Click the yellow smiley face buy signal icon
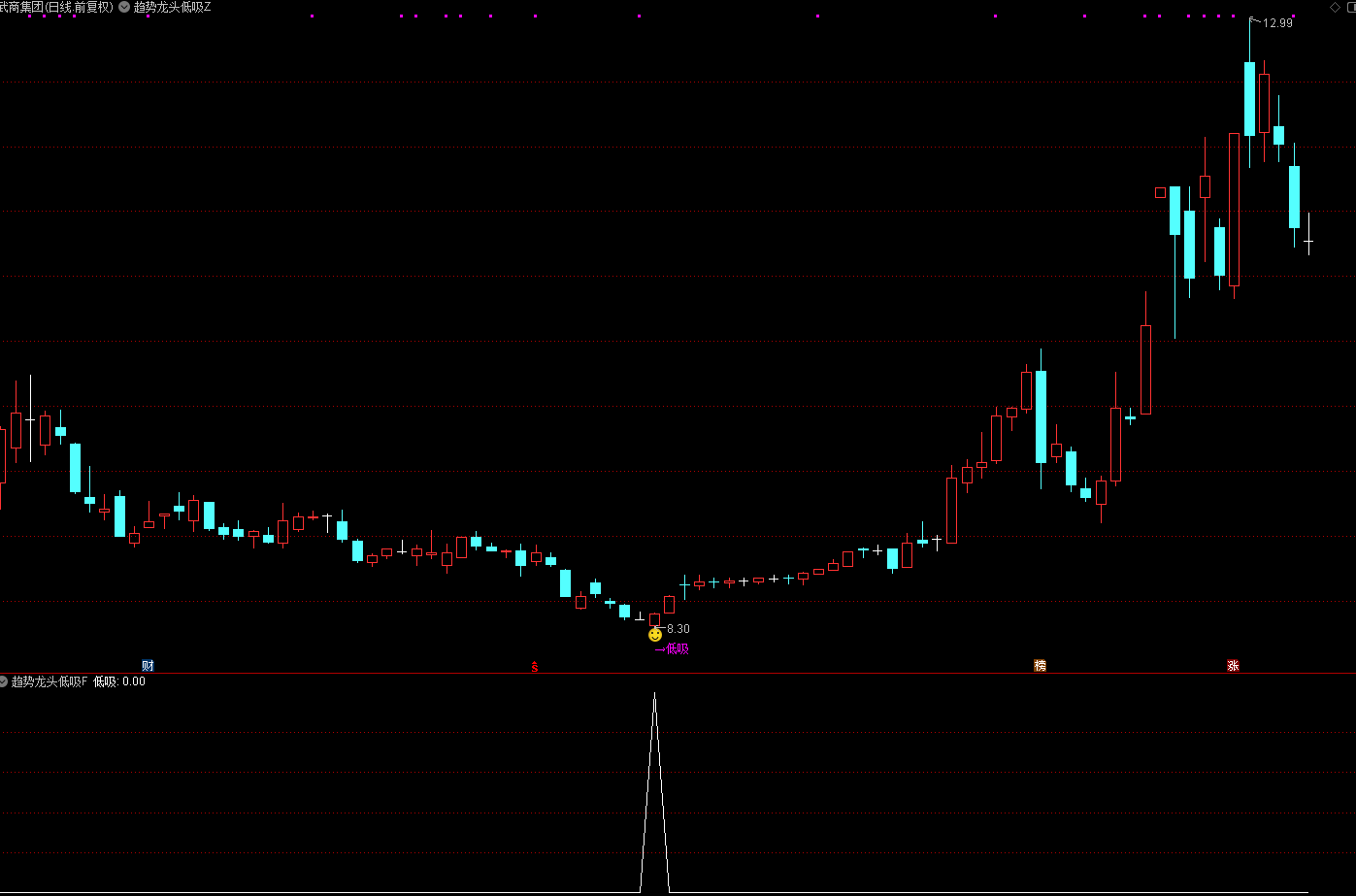Image resolution: width=1356 pixels, height=896 pixels. click(655, 635)
